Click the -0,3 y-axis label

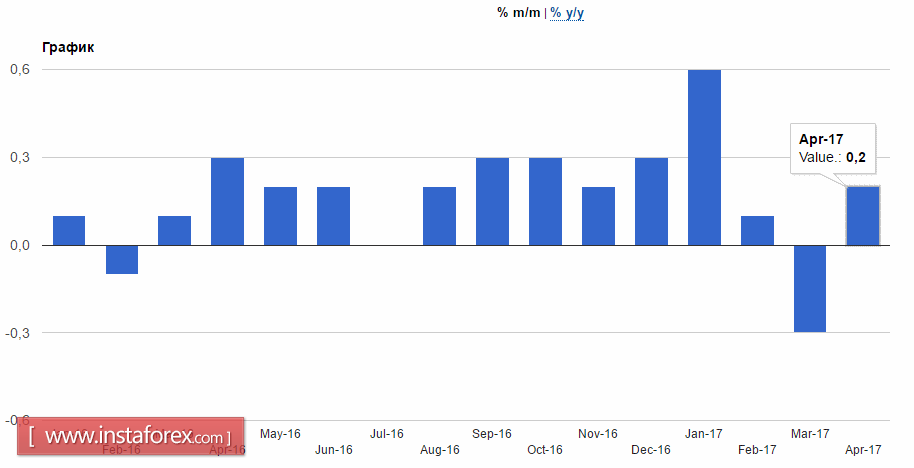point(17,333)
